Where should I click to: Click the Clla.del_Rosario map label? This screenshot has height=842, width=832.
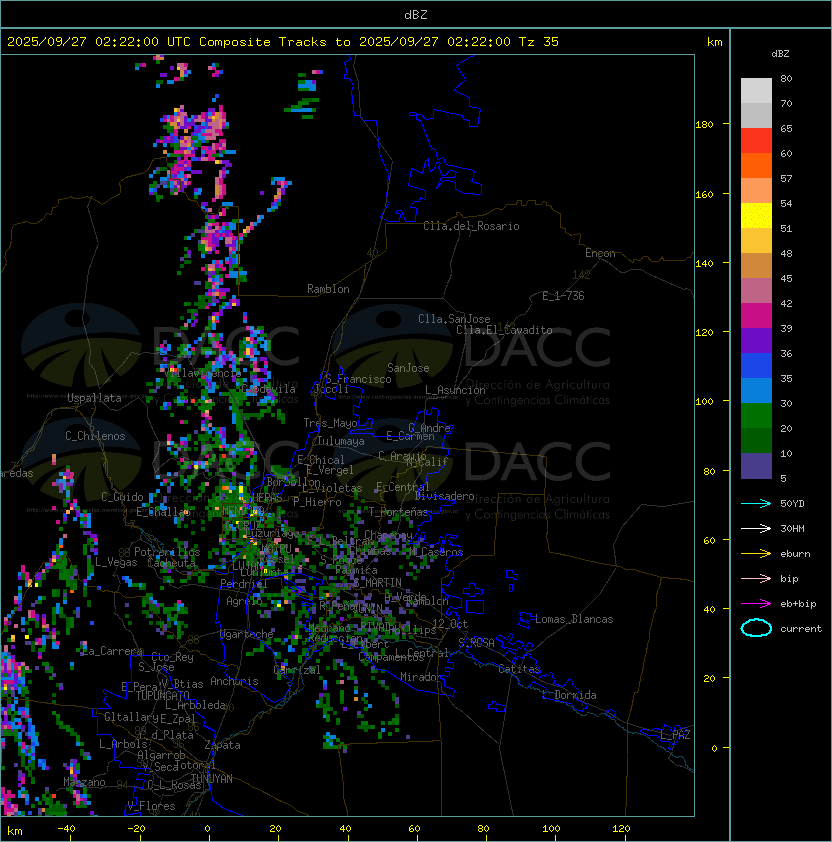[471, 226]
